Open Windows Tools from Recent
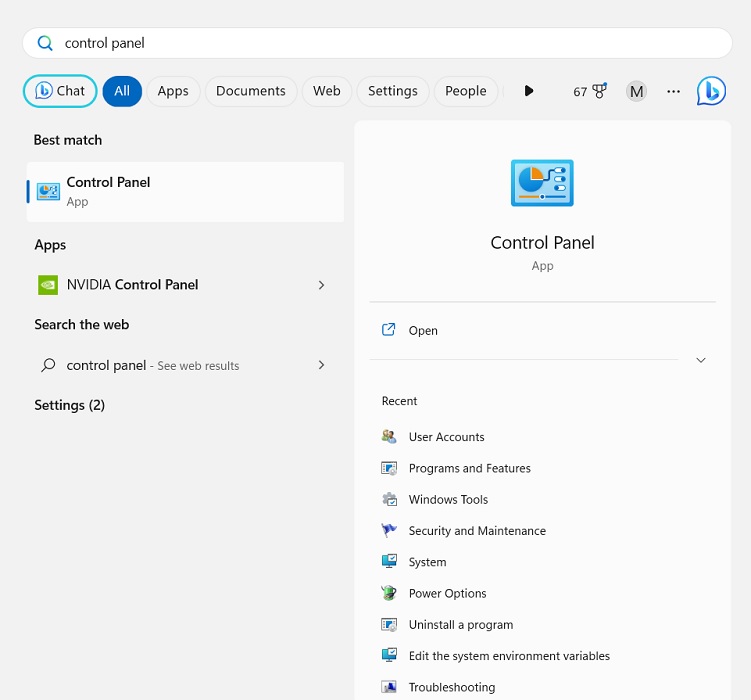Image resolution: width=751 pixels, height=700 pixels. point(448,499)
